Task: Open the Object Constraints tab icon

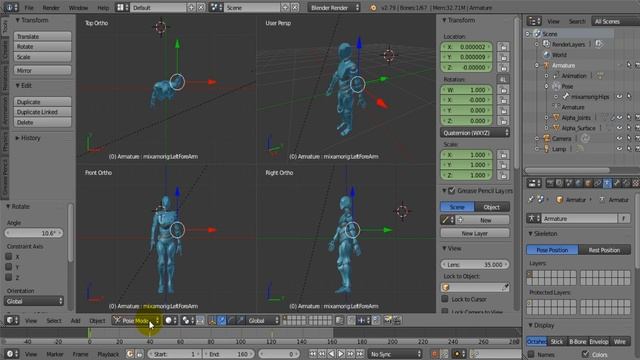Action: tap(598, 184)
